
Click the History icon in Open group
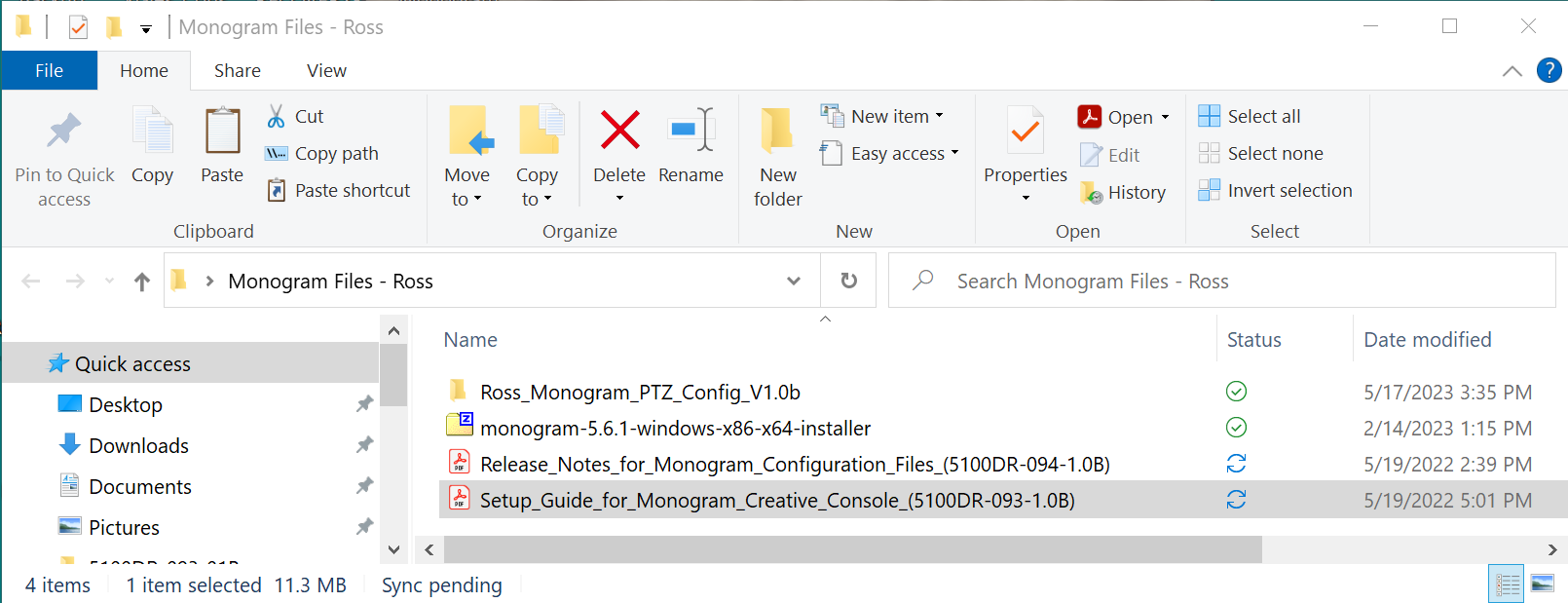1091,193
